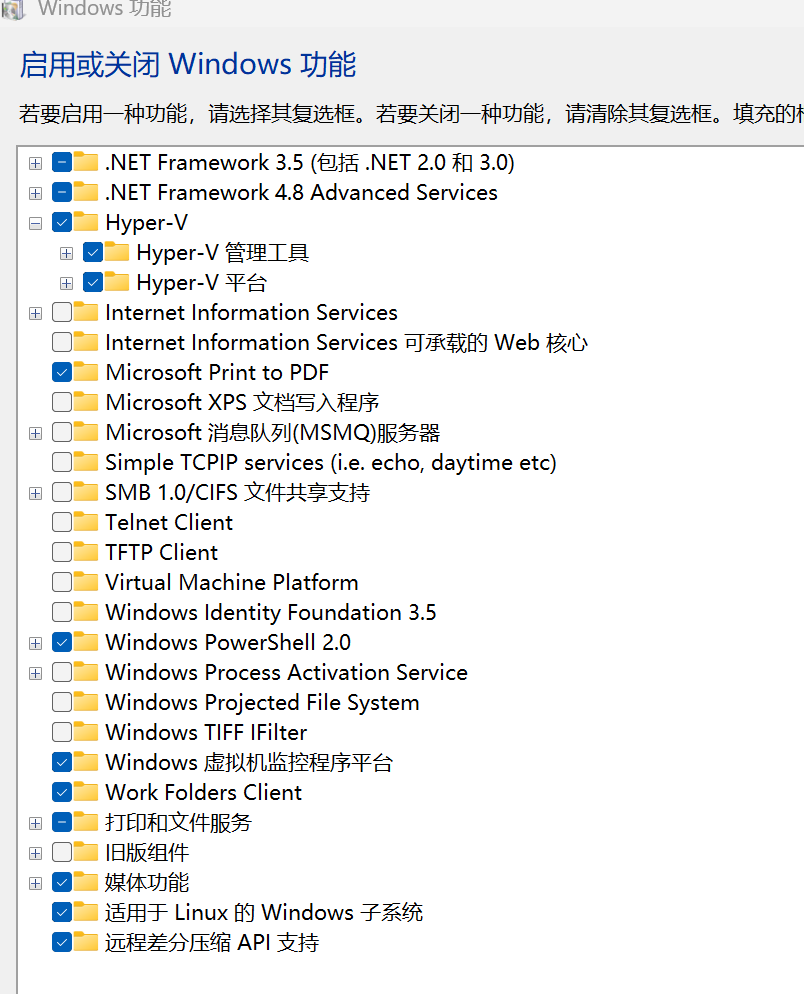The width and height of the screenshot is (804, 994).
Task: Expand .NET Framework 3.5 node
Action: click(x=36, y=164)
